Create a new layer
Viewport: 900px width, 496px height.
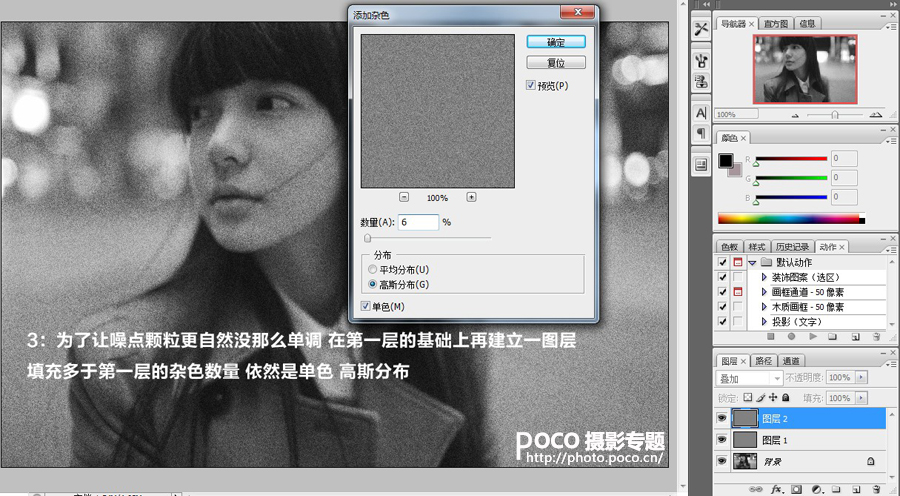856,489
